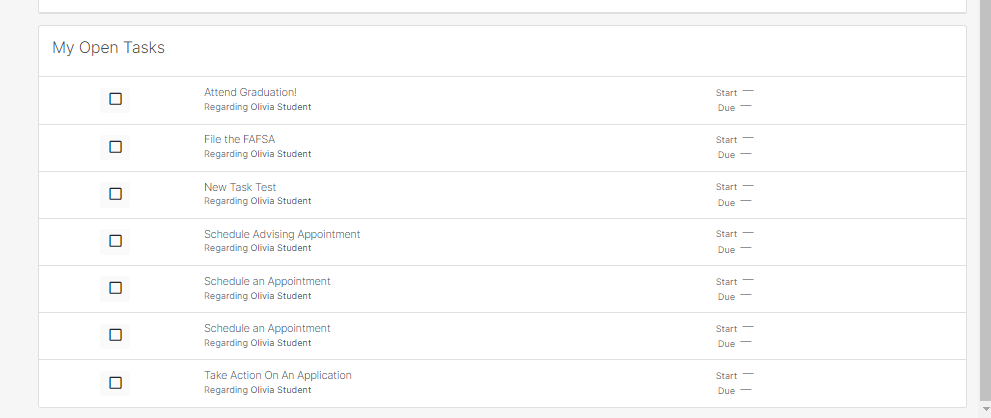Check the Attend Graduation! task checkbox
This screenshot has height=418, width=991.
pyautogui.click(x=115, y=99)
